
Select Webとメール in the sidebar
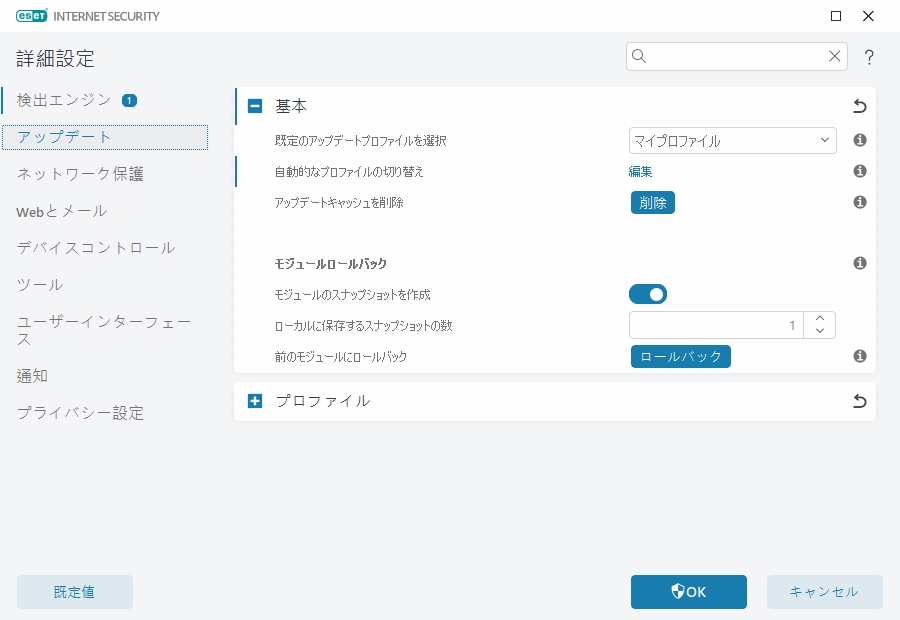pos(62,211)
